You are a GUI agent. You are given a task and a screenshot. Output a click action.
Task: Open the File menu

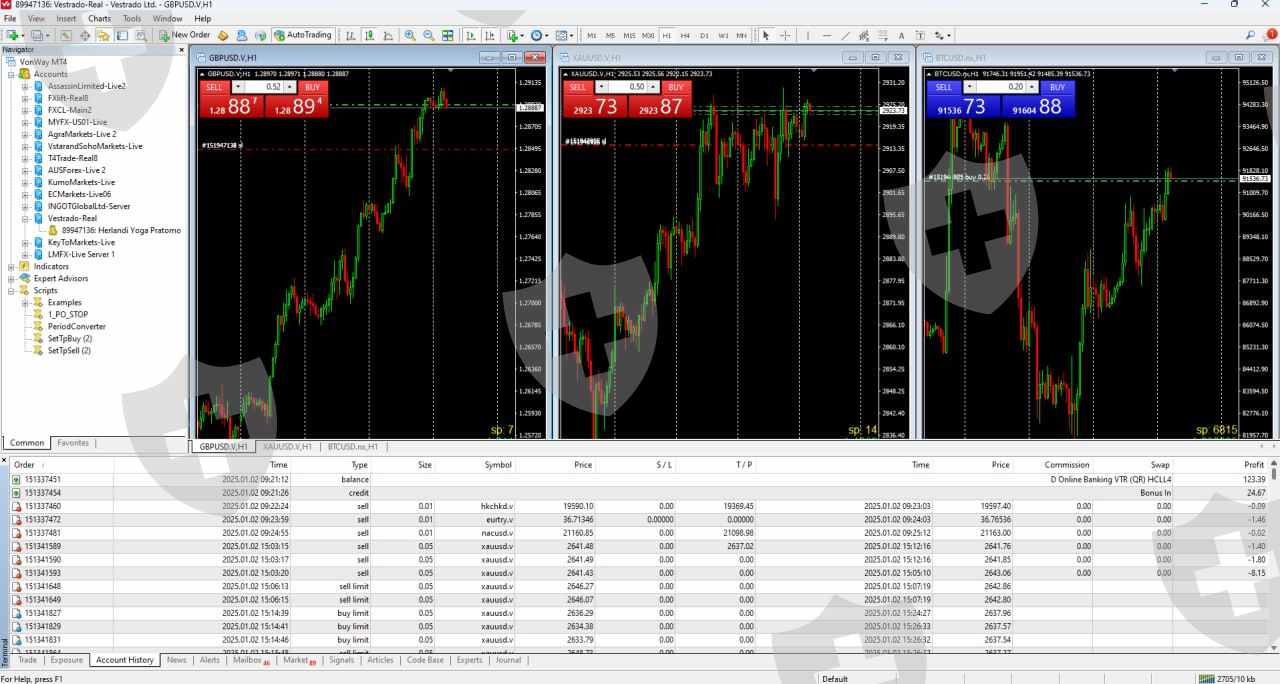coord(10,18)
